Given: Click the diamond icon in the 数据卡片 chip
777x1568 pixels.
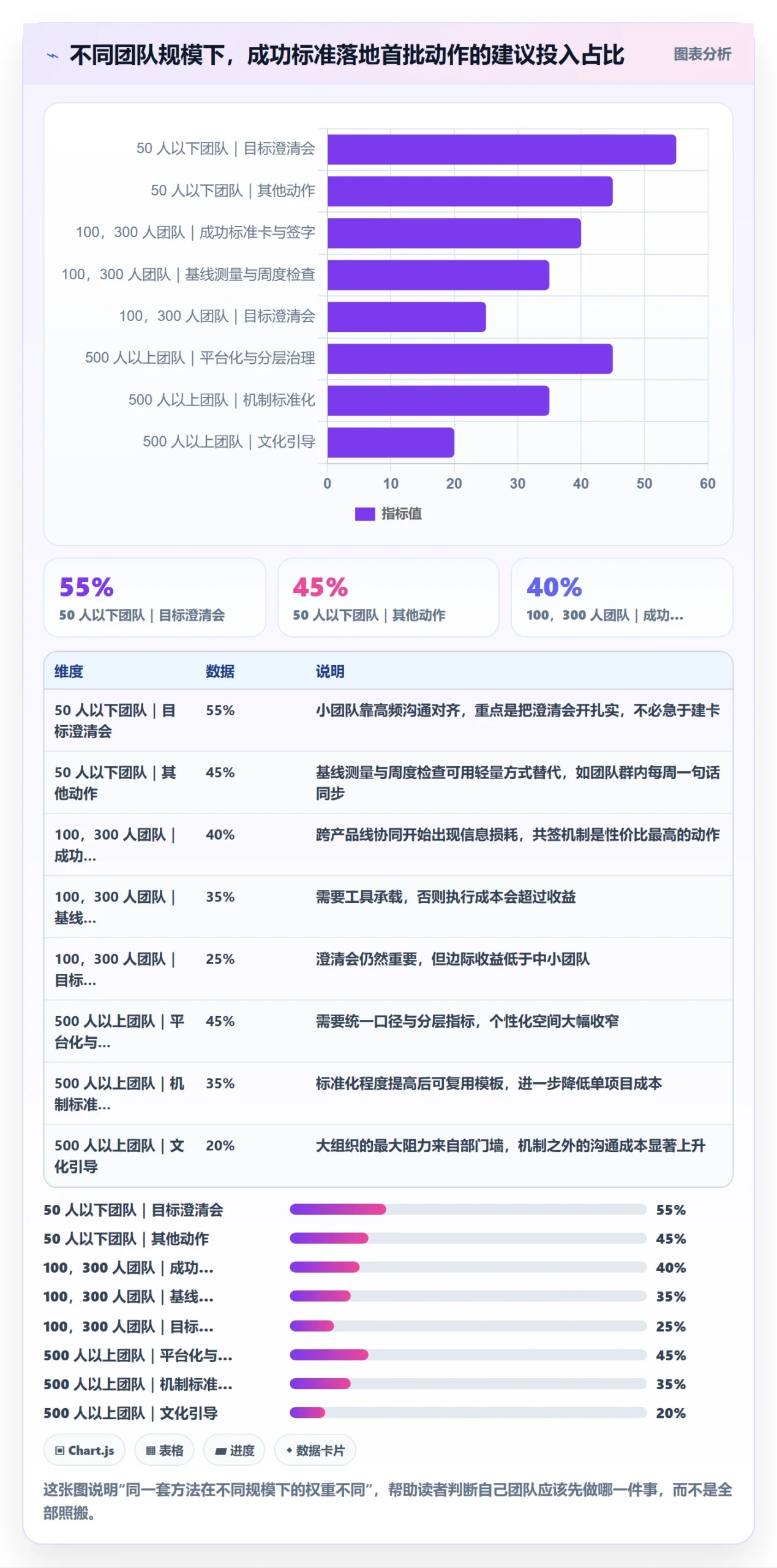Looking at the screenshot, I should point(289,1450).
